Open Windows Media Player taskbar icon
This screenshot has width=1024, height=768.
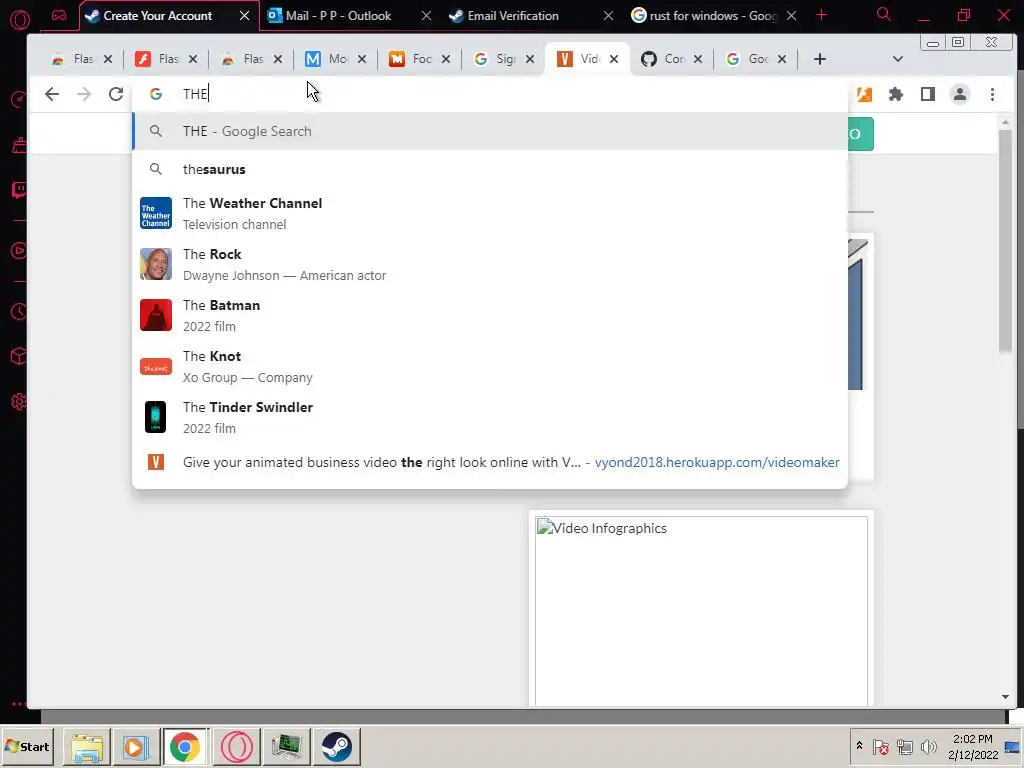tap(136, 746)
